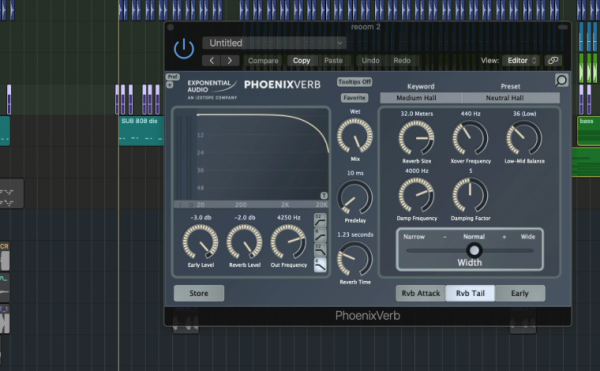Screen dimensions: 600x371
Task: Click the 4250 Hz frequency value
Action: click(x=289, y=217)
